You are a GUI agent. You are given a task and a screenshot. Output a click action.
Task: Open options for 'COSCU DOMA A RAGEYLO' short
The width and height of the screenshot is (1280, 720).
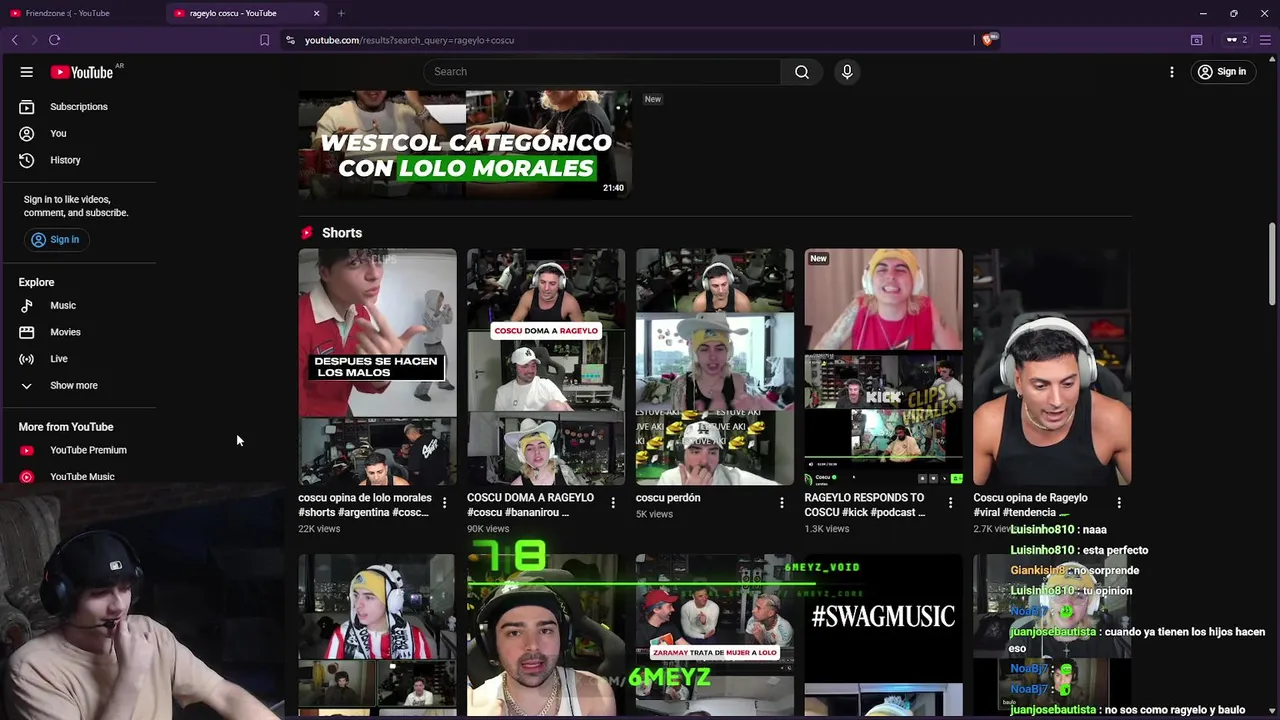(613, 503)
